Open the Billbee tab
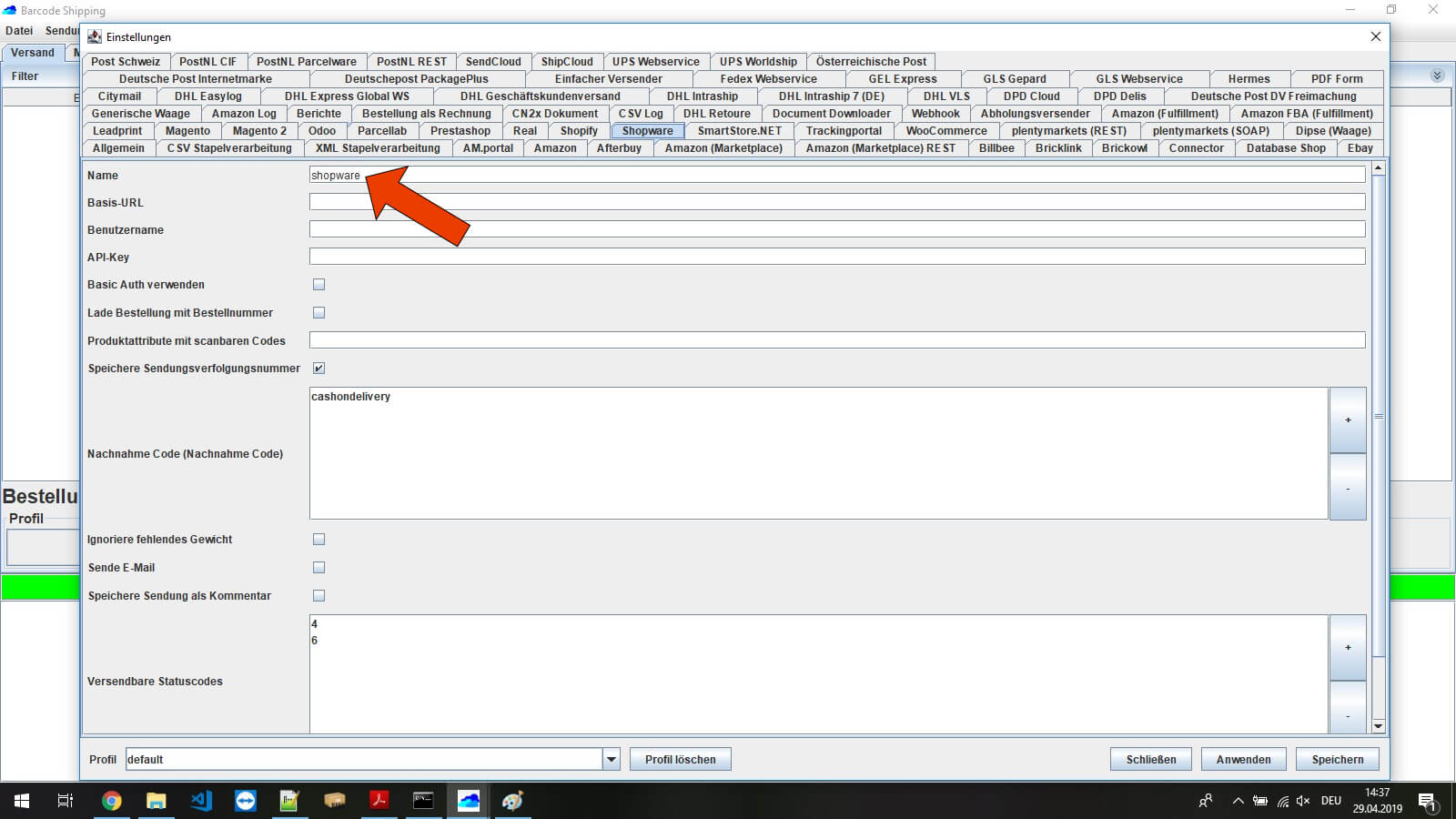 996,148
